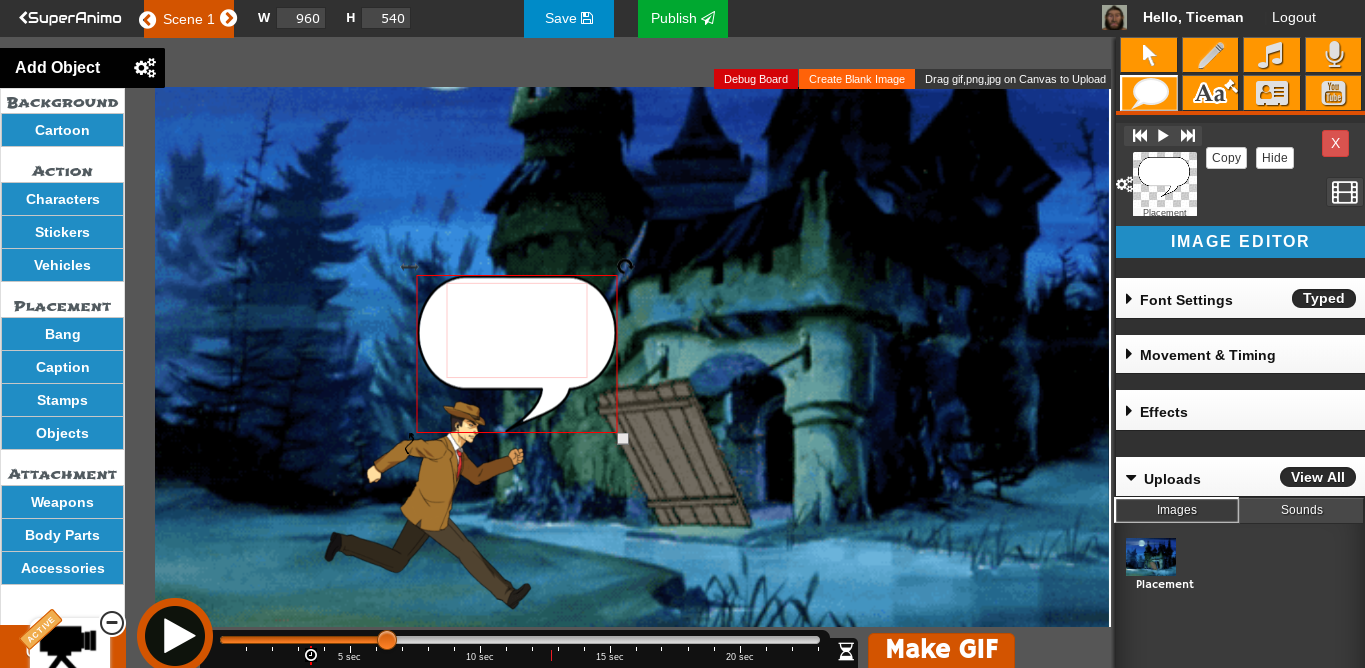Screen dimensions: 1365x668
Task: Open gear settings beside Add Object
Action: [145, 68]
